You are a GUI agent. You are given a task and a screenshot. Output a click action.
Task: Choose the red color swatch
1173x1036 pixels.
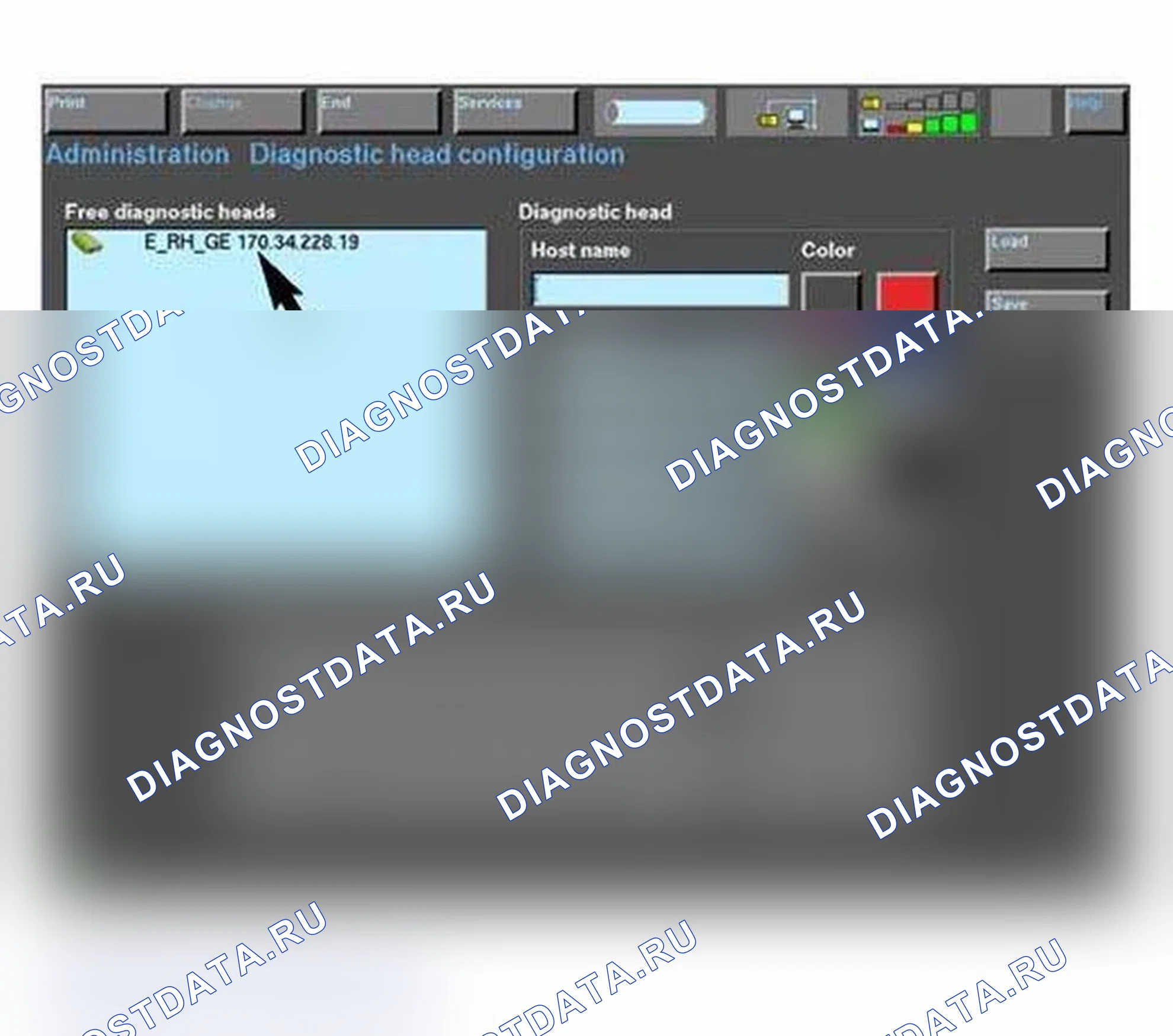coord(906,291)
